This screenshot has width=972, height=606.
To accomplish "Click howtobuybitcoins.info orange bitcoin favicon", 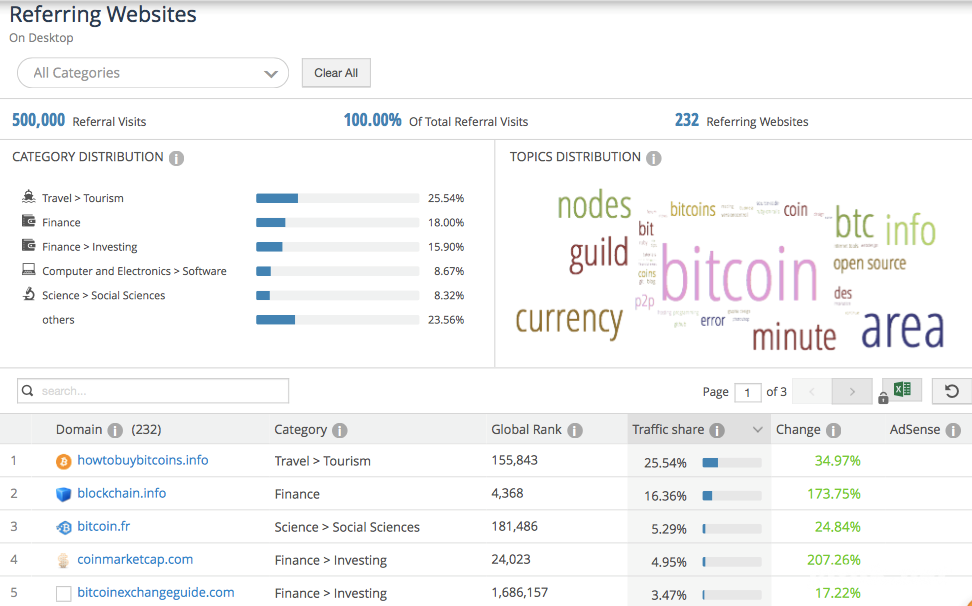I will tap(63, 462).
